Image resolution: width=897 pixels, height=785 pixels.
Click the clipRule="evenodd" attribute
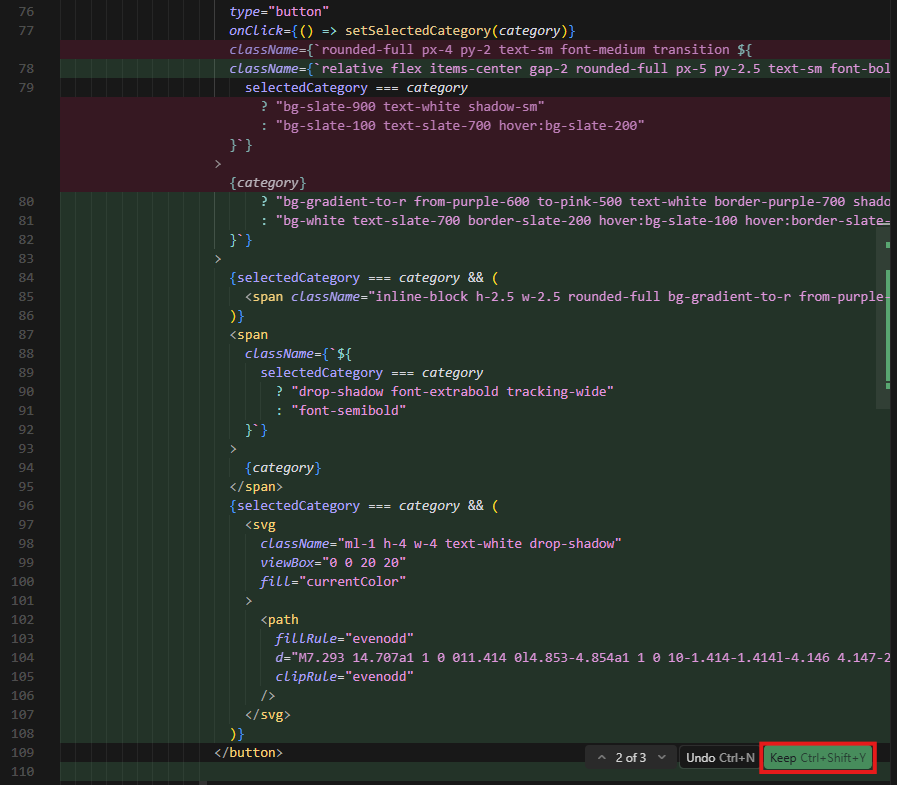pos(344,676)
